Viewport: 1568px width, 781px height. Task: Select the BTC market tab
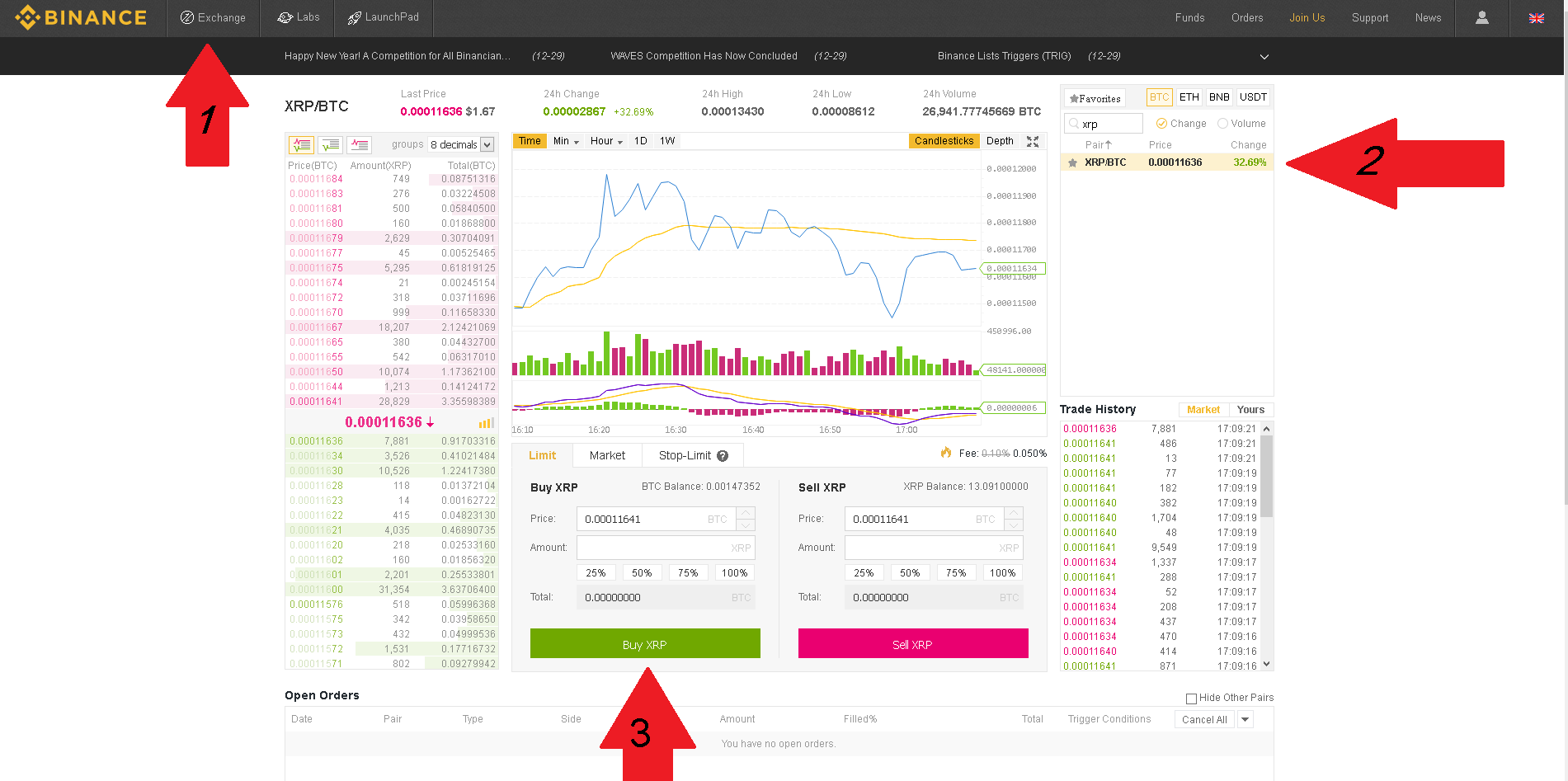point(1159,97)
